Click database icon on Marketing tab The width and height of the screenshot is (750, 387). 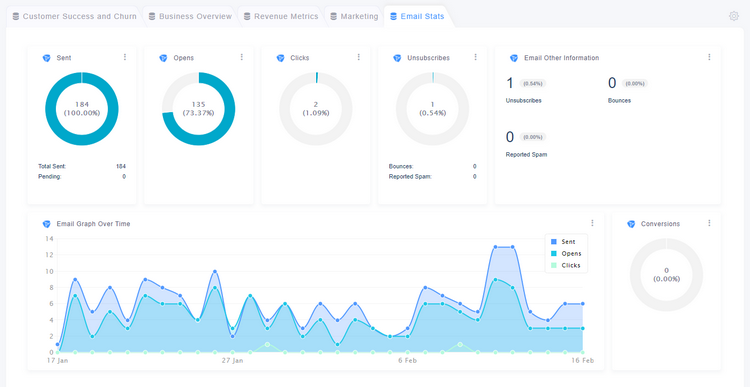(334, 16)
